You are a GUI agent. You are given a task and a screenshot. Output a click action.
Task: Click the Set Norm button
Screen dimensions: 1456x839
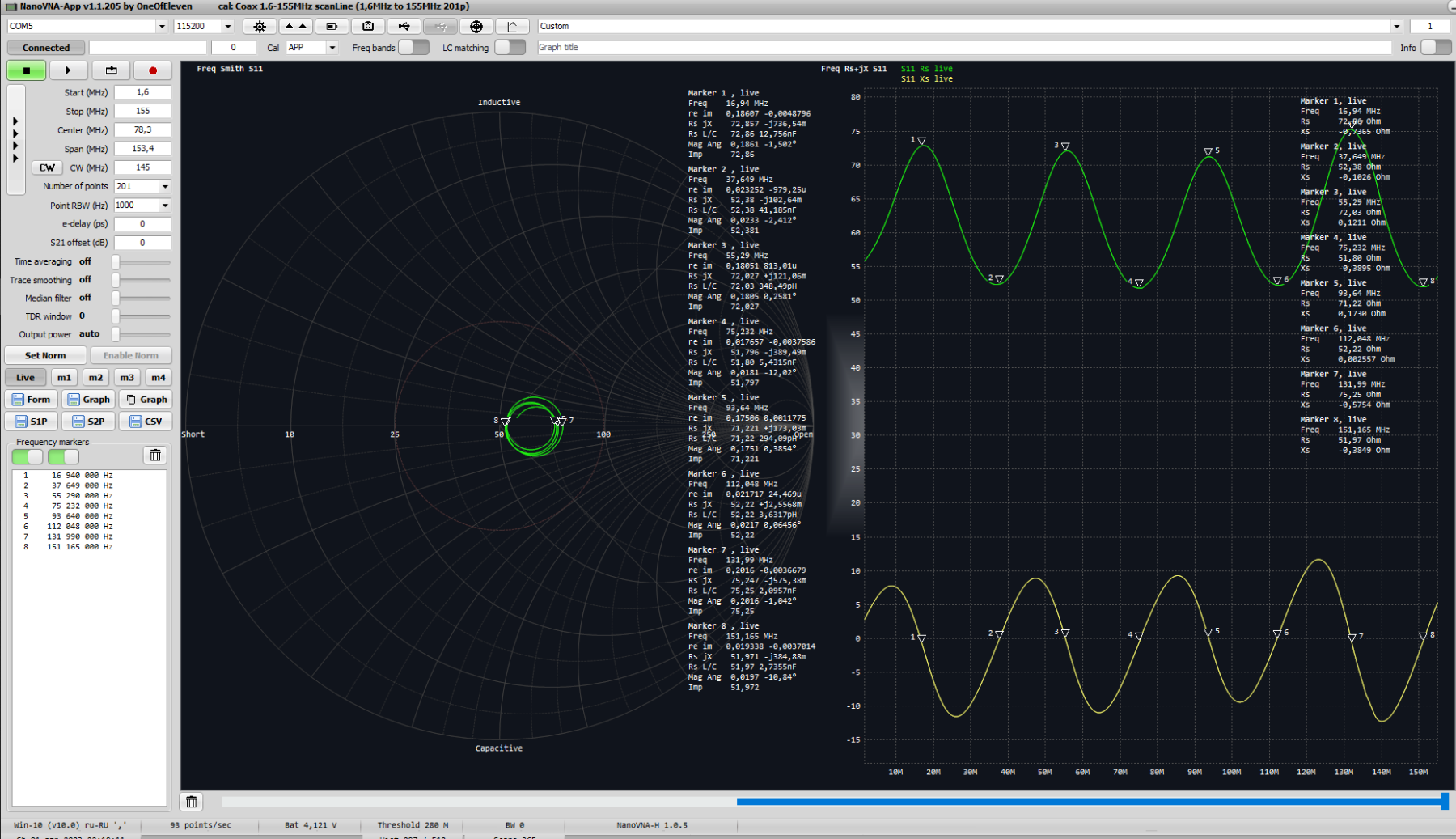[45, 355]
